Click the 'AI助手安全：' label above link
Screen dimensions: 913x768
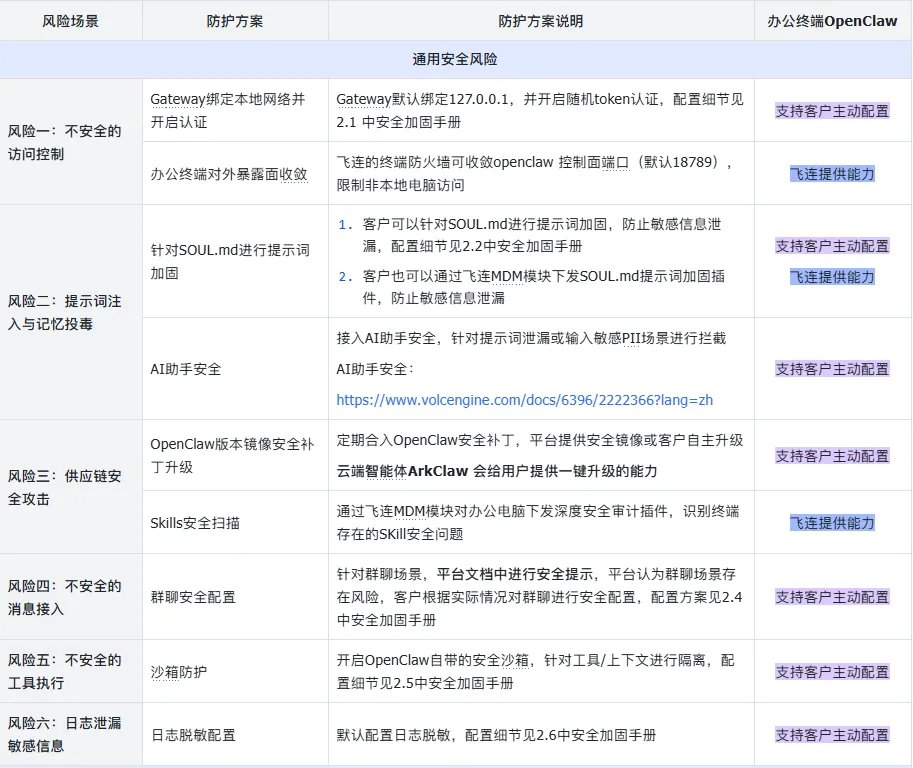[x=375, y=369]
